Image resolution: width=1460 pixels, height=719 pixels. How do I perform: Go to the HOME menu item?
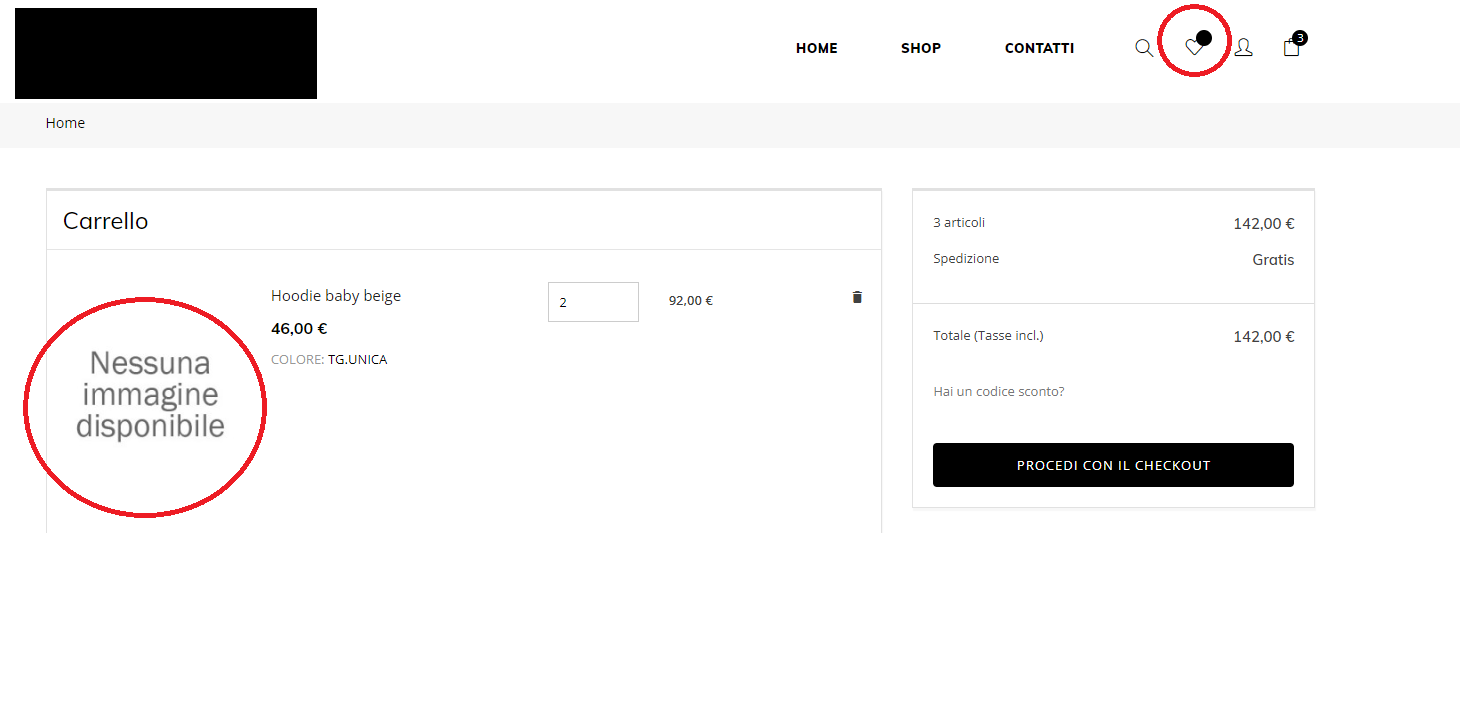817,48
